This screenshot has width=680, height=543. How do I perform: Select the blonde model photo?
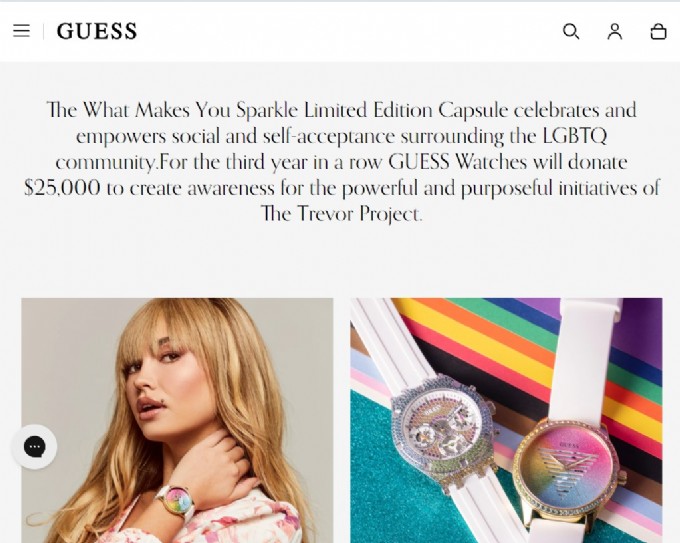pyautogui.click(x=177, y=420)
